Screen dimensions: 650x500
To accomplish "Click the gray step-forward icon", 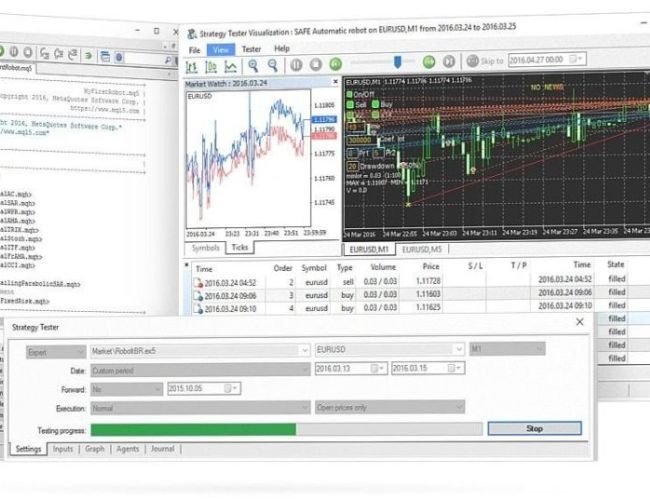I will point(449,61).
